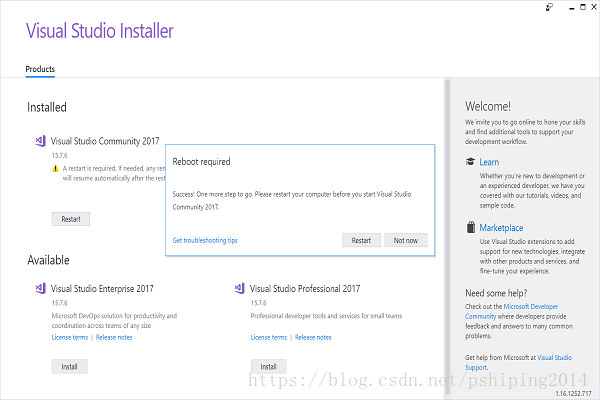600x400 pixels.
Task: Click the Marketplace shopping bag icon
Action: tap(471, 227)
